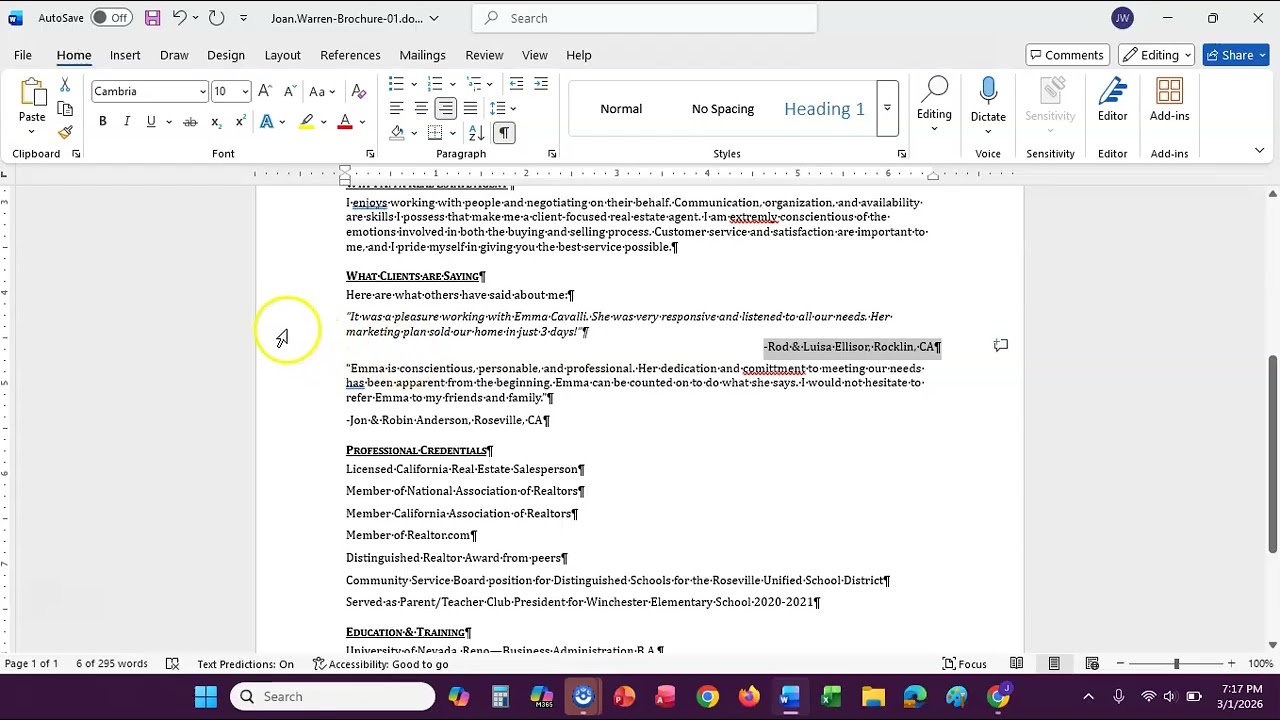Align text left

coord(396,108)
